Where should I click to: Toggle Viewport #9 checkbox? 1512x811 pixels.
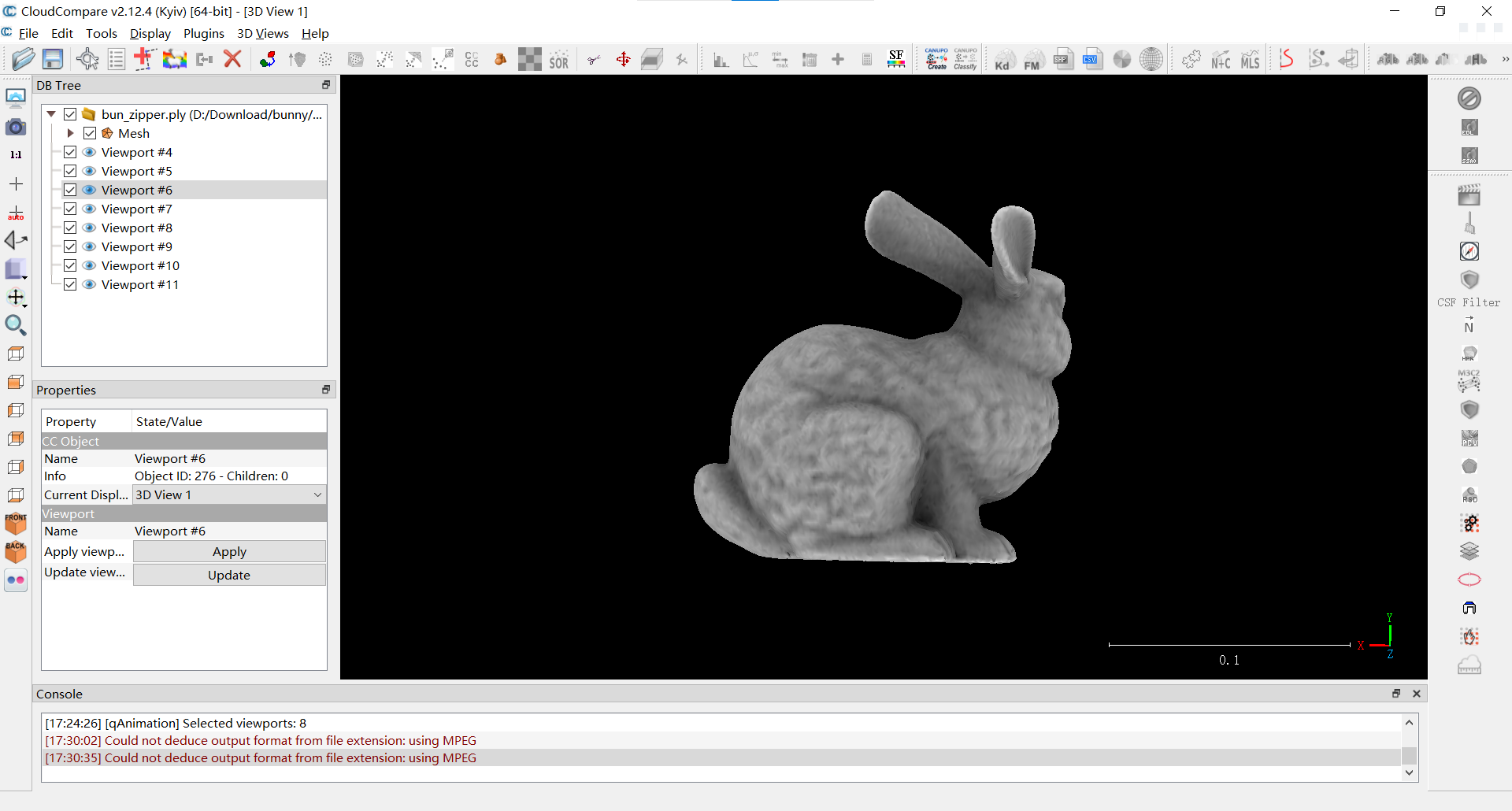[70, 246]
